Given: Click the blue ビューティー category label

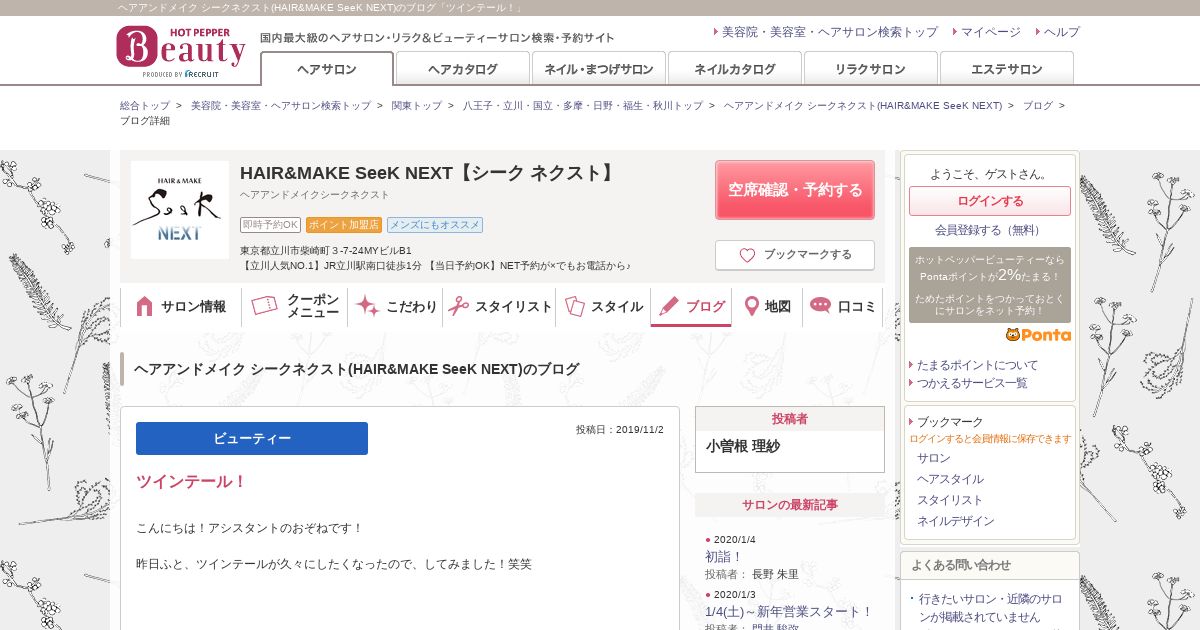Looking at the screenshot, I should point(252,438).
